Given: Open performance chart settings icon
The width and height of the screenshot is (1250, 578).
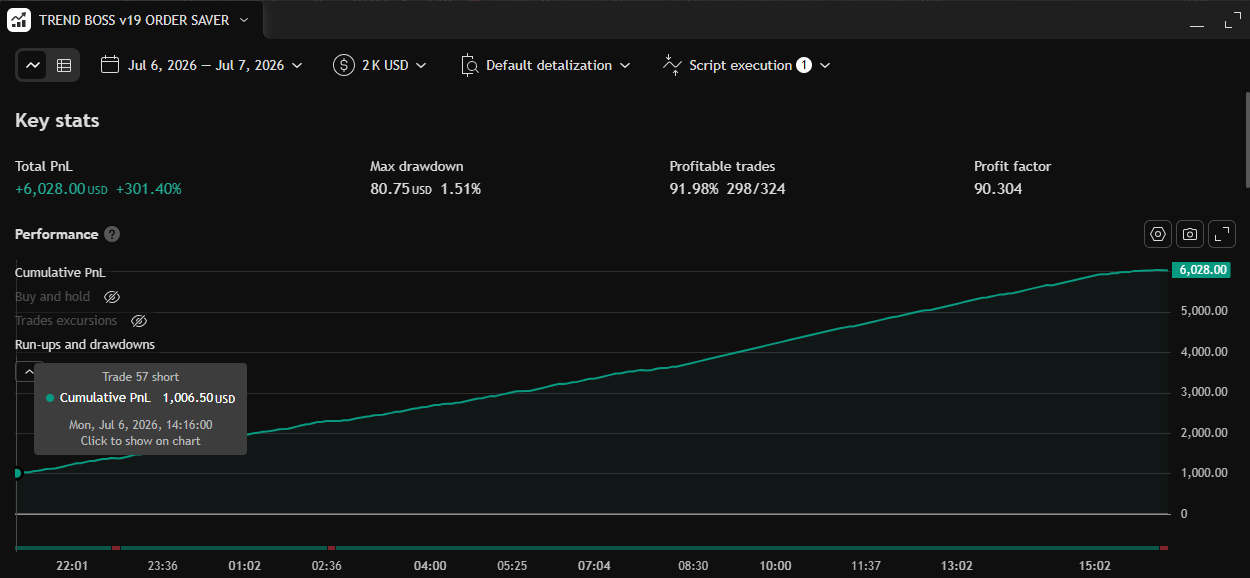Looking at the screenshot, I should click(x=1158, y=234).
